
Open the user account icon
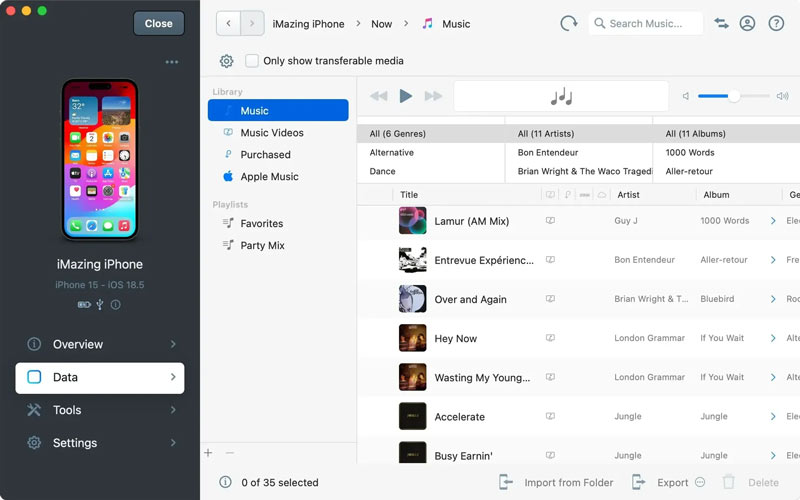[x=747, y=23]
